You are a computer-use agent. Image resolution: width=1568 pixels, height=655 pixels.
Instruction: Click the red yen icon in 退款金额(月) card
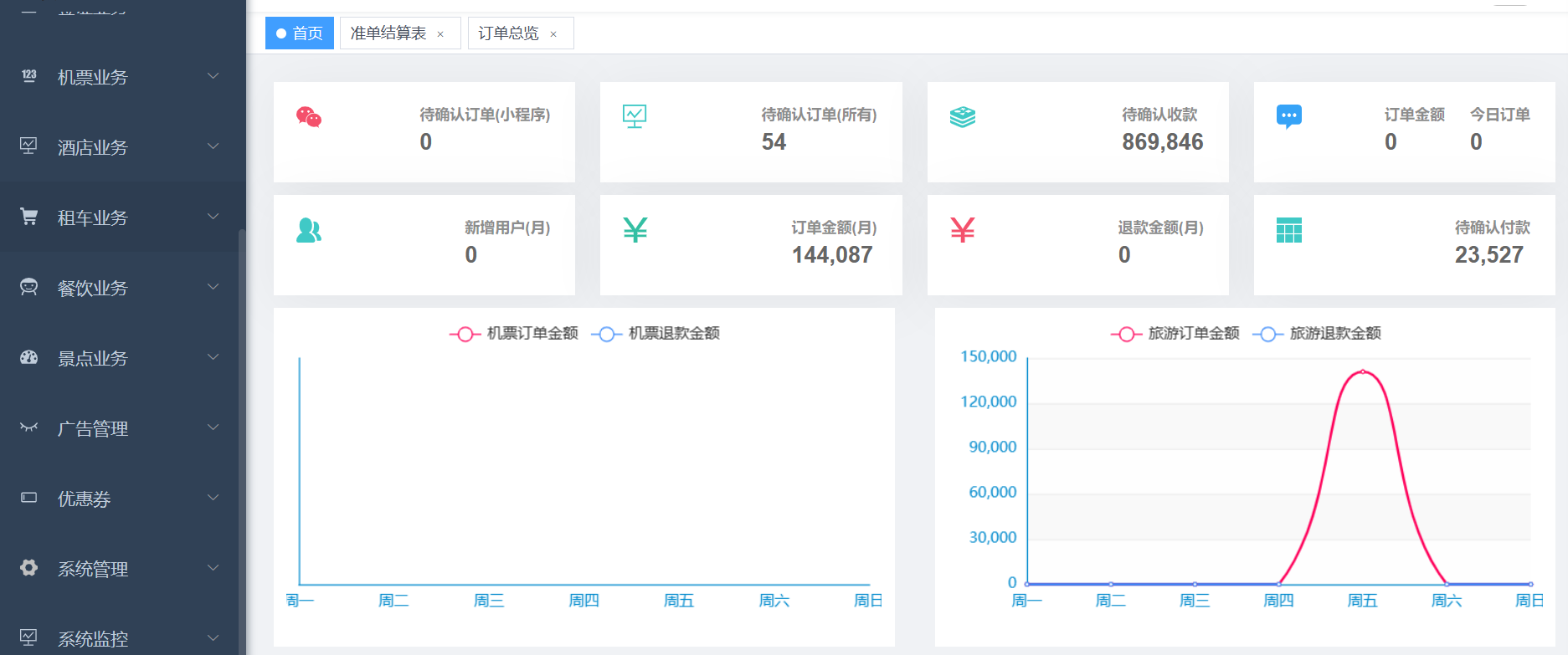[x=963, y=229]
